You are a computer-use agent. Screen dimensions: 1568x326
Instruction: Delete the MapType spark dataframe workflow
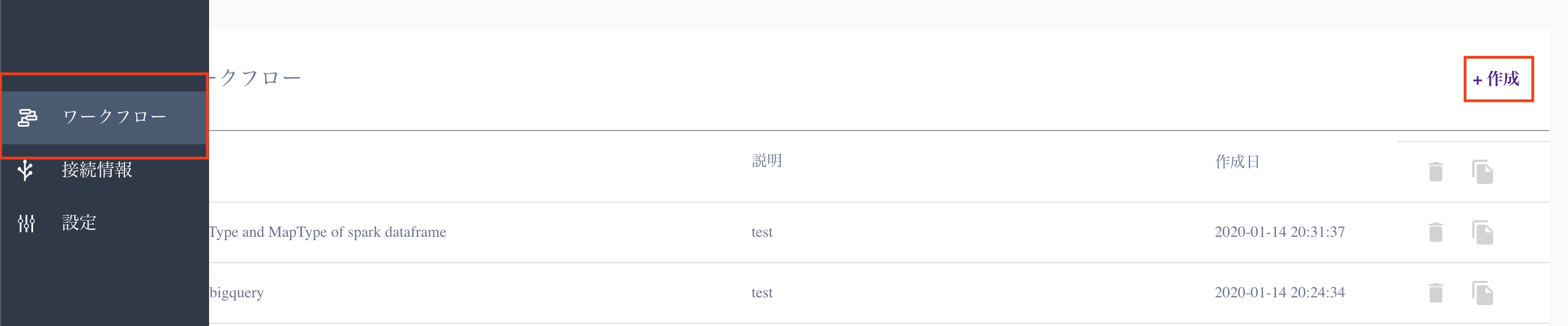coord(1435,232)
